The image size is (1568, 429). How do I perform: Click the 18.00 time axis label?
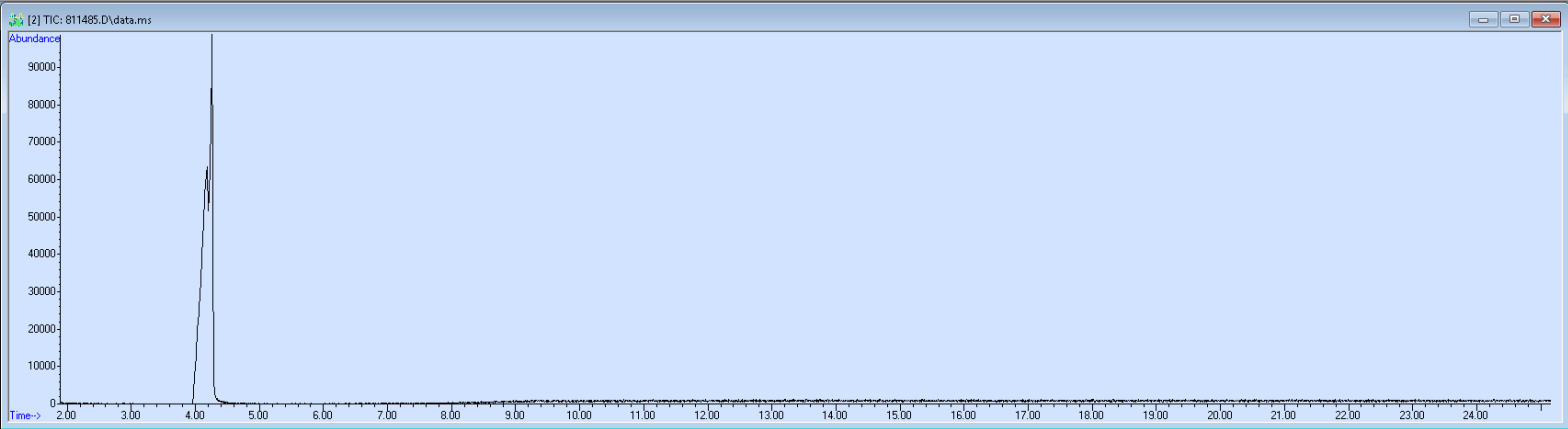(1090, 414)
